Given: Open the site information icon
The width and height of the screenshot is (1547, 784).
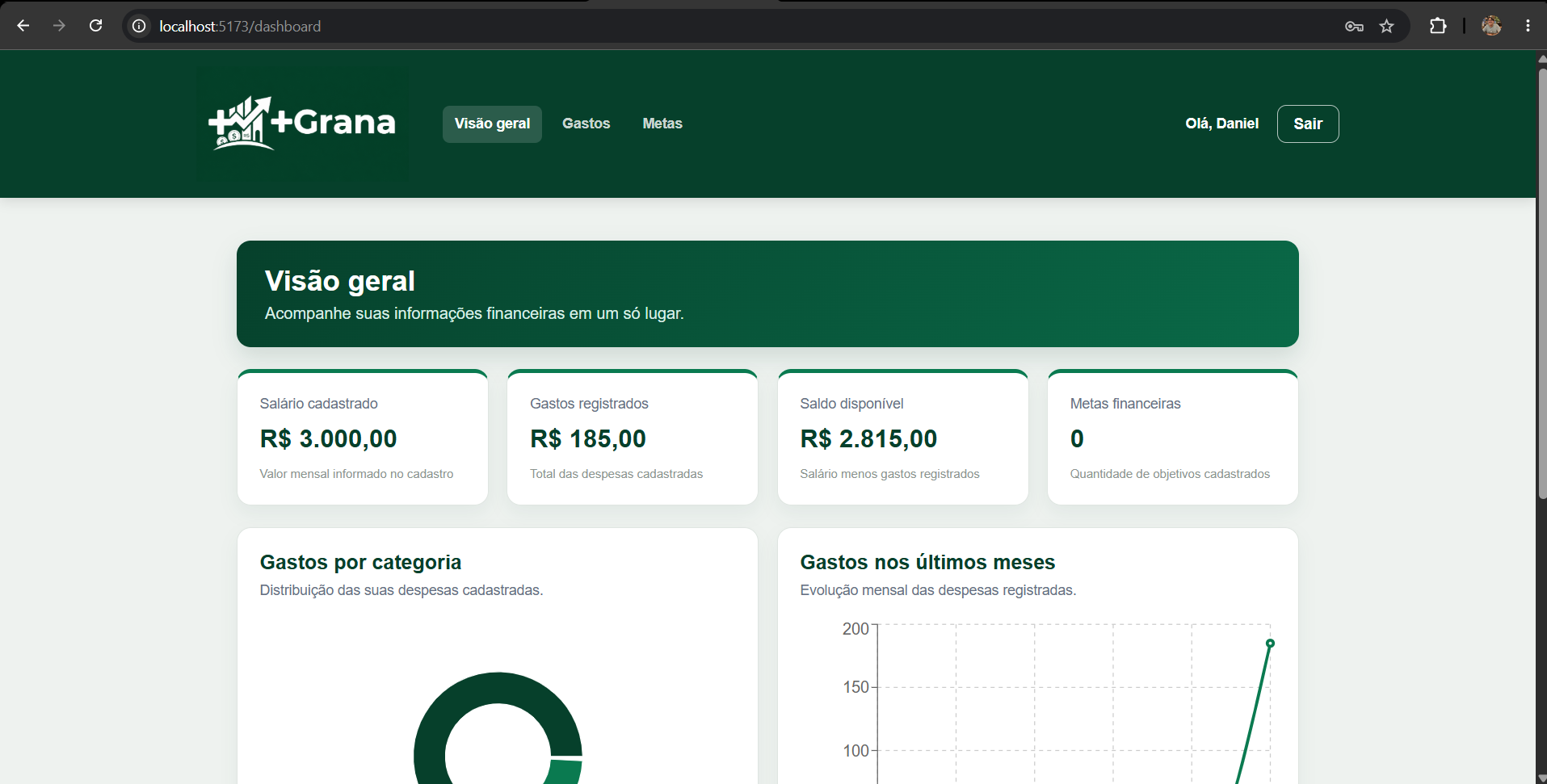Looking at the screenshot, I should click(139, 26).
